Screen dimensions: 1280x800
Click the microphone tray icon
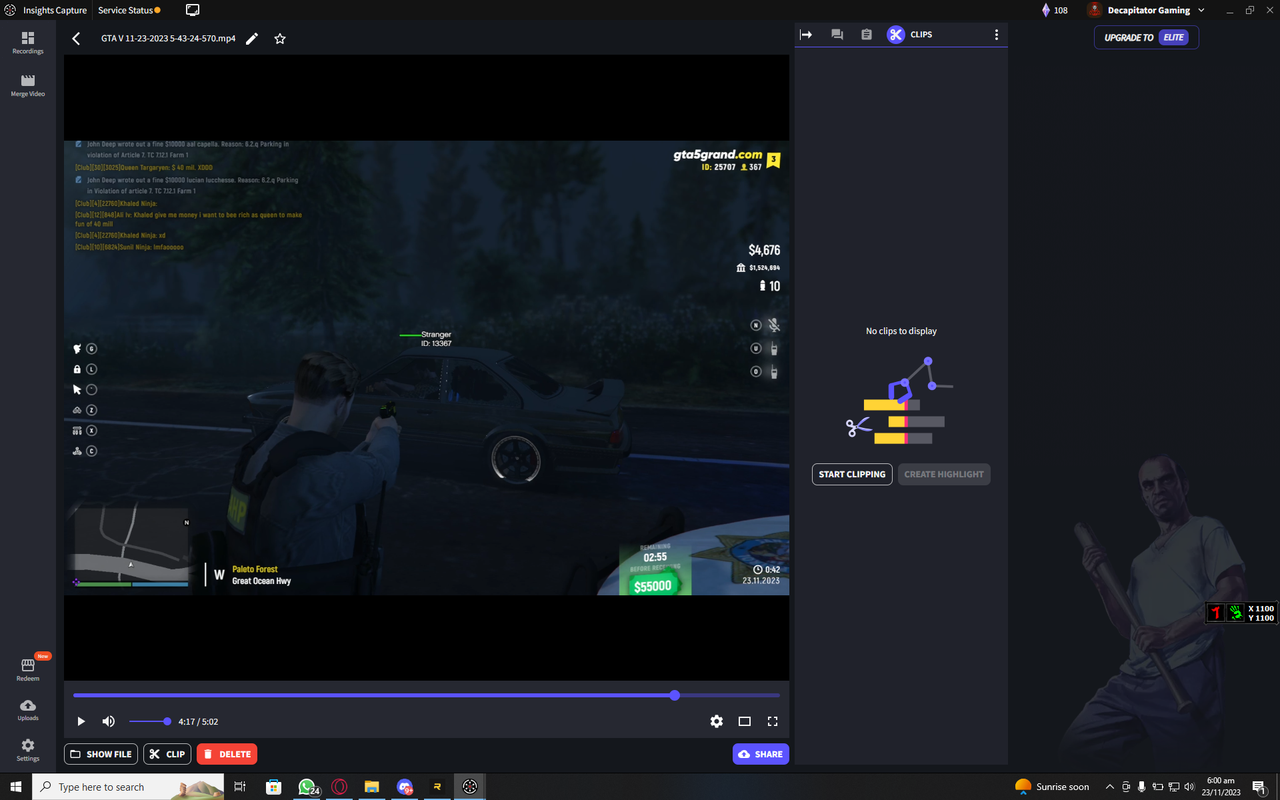pos(1141,787)
